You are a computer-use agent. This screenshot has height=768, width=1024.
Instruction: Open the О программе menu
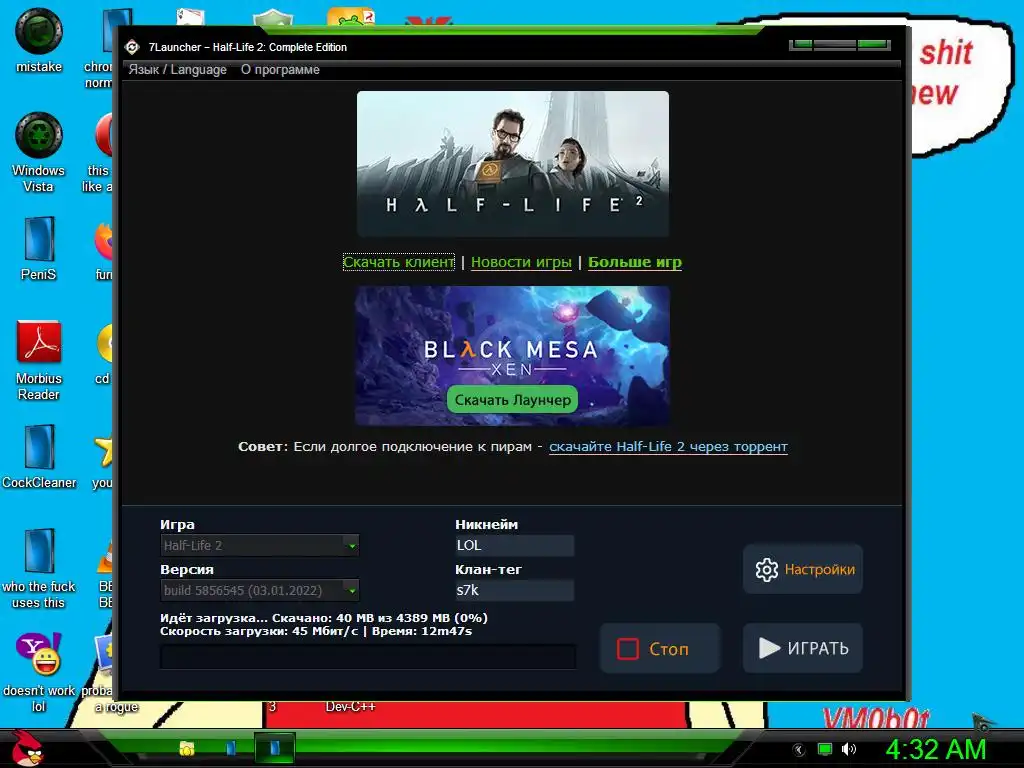click(x=280, y=69)
